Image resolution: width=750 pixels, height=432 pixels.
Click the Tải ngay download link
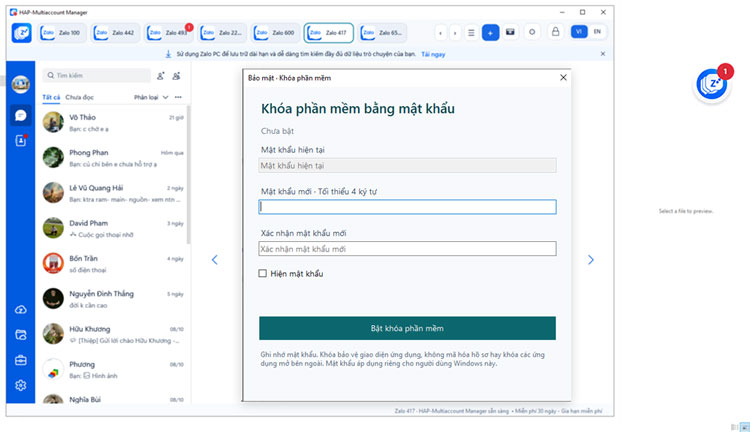[x=433, y=54]
